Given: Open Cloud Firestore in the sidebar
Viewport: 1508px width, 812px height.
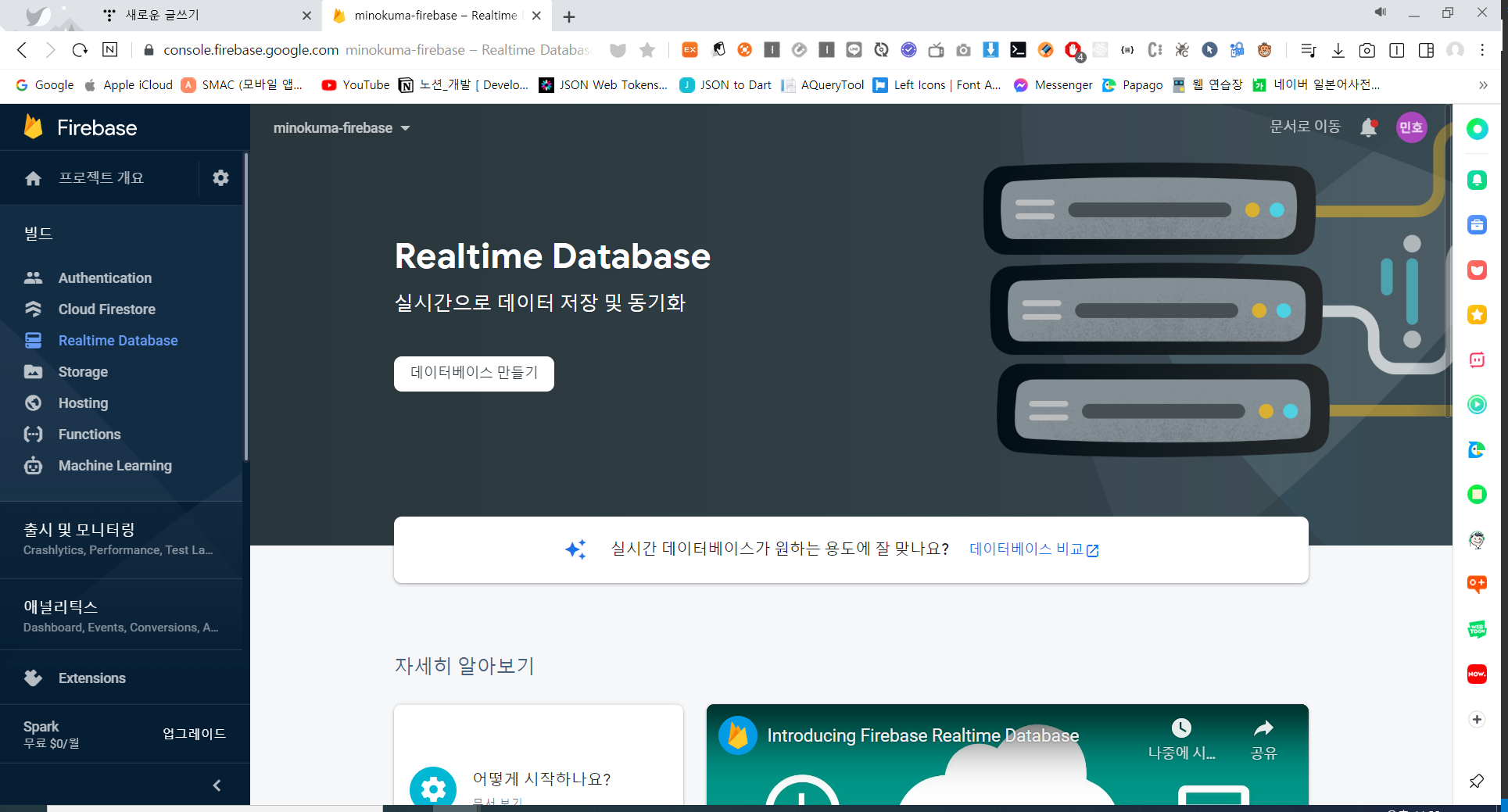Looking at the screenshot, I should (106, 309).
